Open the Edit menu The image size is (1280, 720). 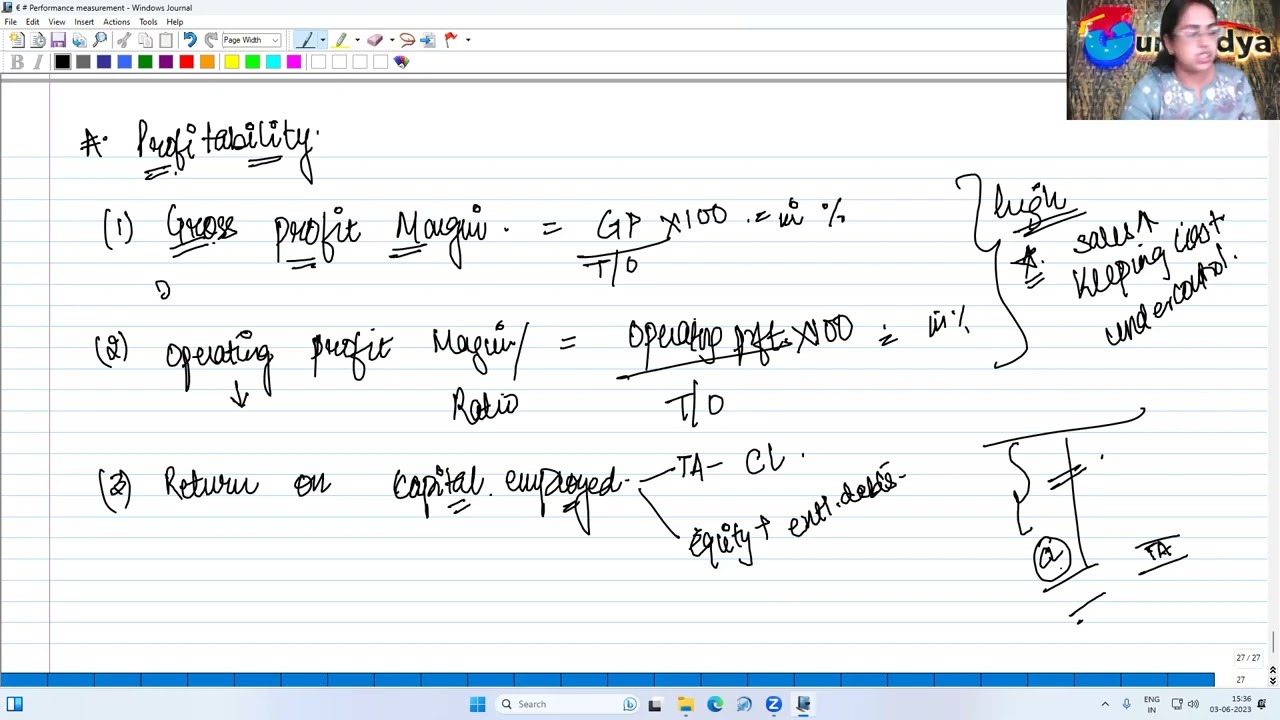point(33,22)
